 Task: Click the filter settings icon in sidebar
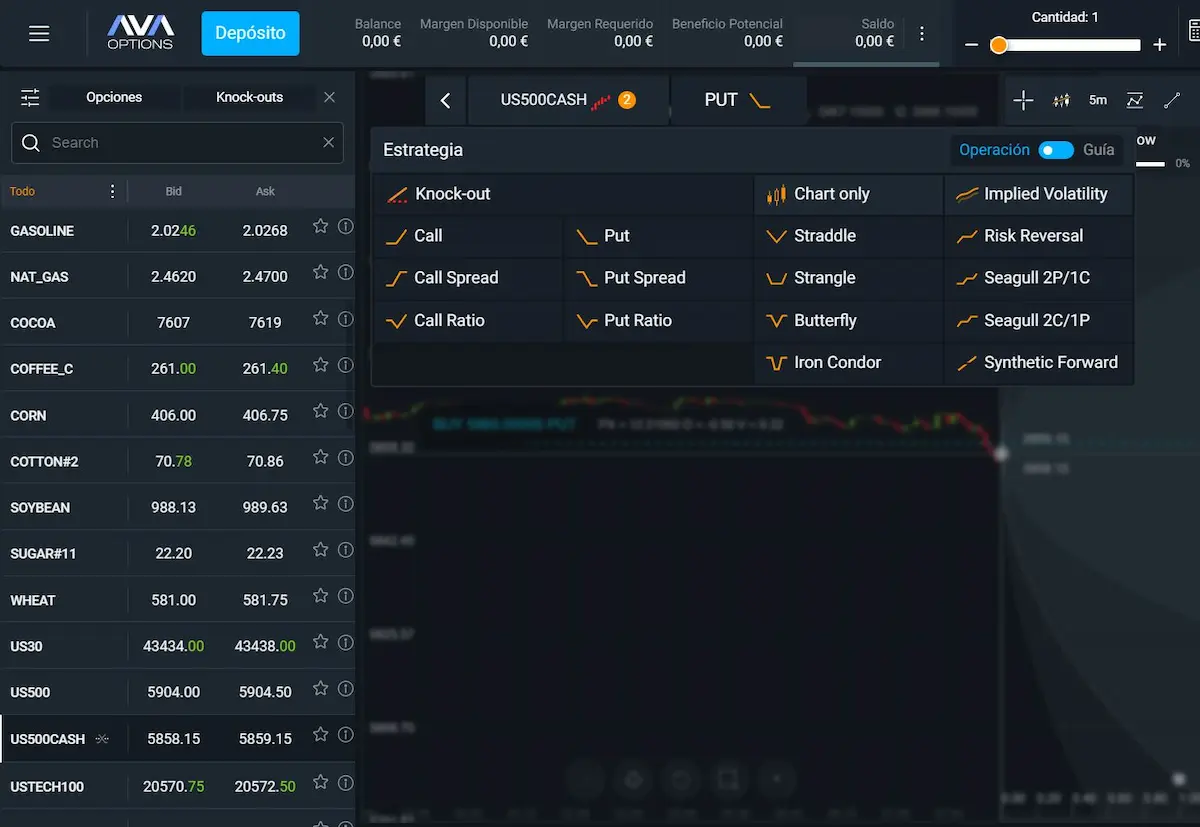click(x=30, y=97)
